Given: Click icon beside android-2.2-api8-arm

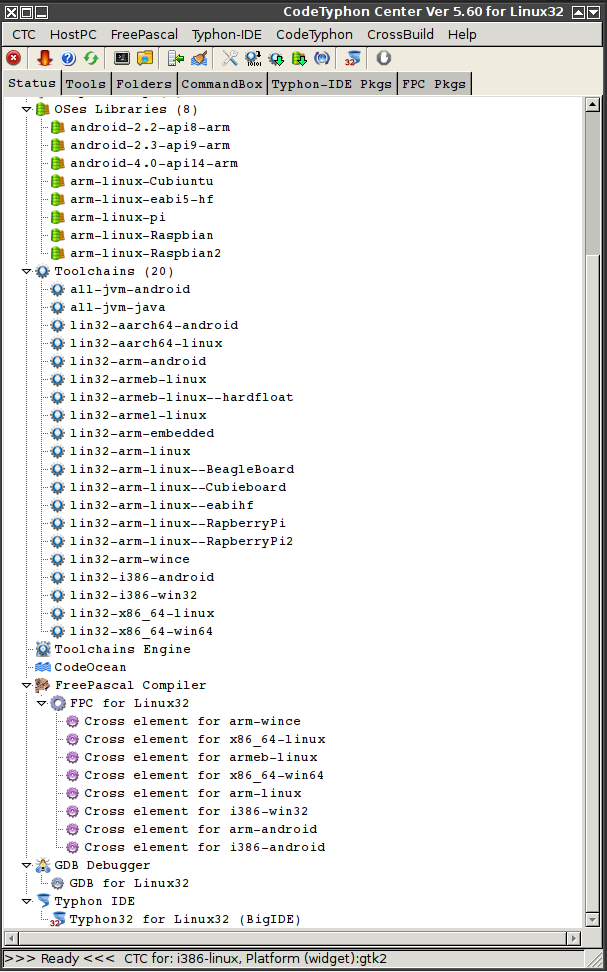Looking at the screenshot, I should (x=58, y=128).
